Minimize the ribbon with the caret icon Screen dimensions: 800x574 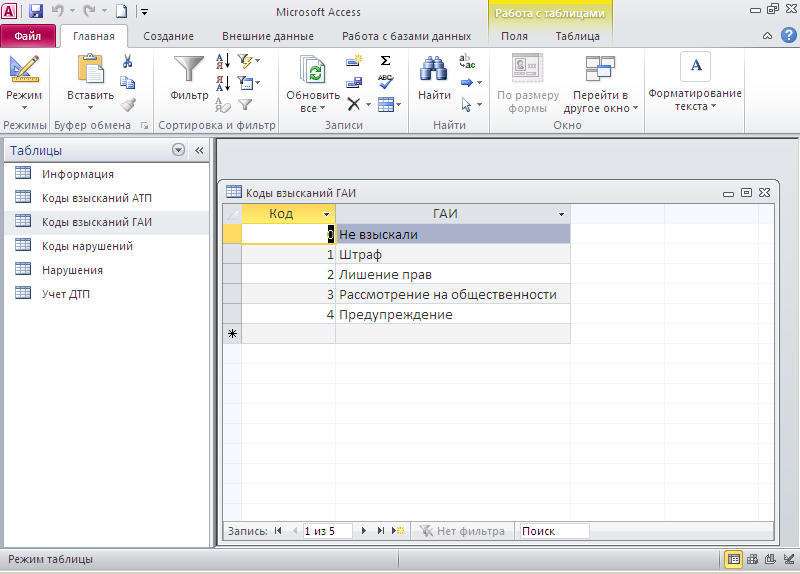767,36
